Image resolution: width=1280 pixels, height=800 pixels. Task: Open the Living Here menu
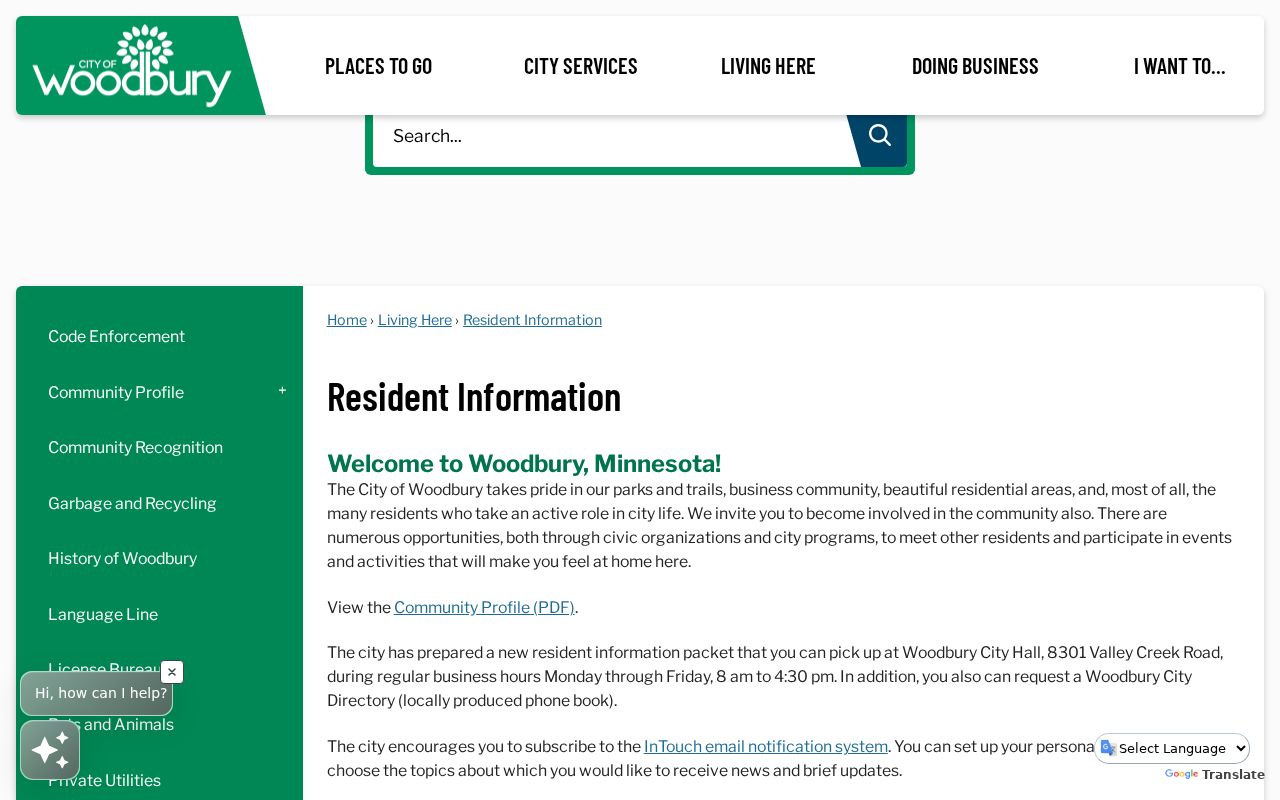[x=768, y=66]
